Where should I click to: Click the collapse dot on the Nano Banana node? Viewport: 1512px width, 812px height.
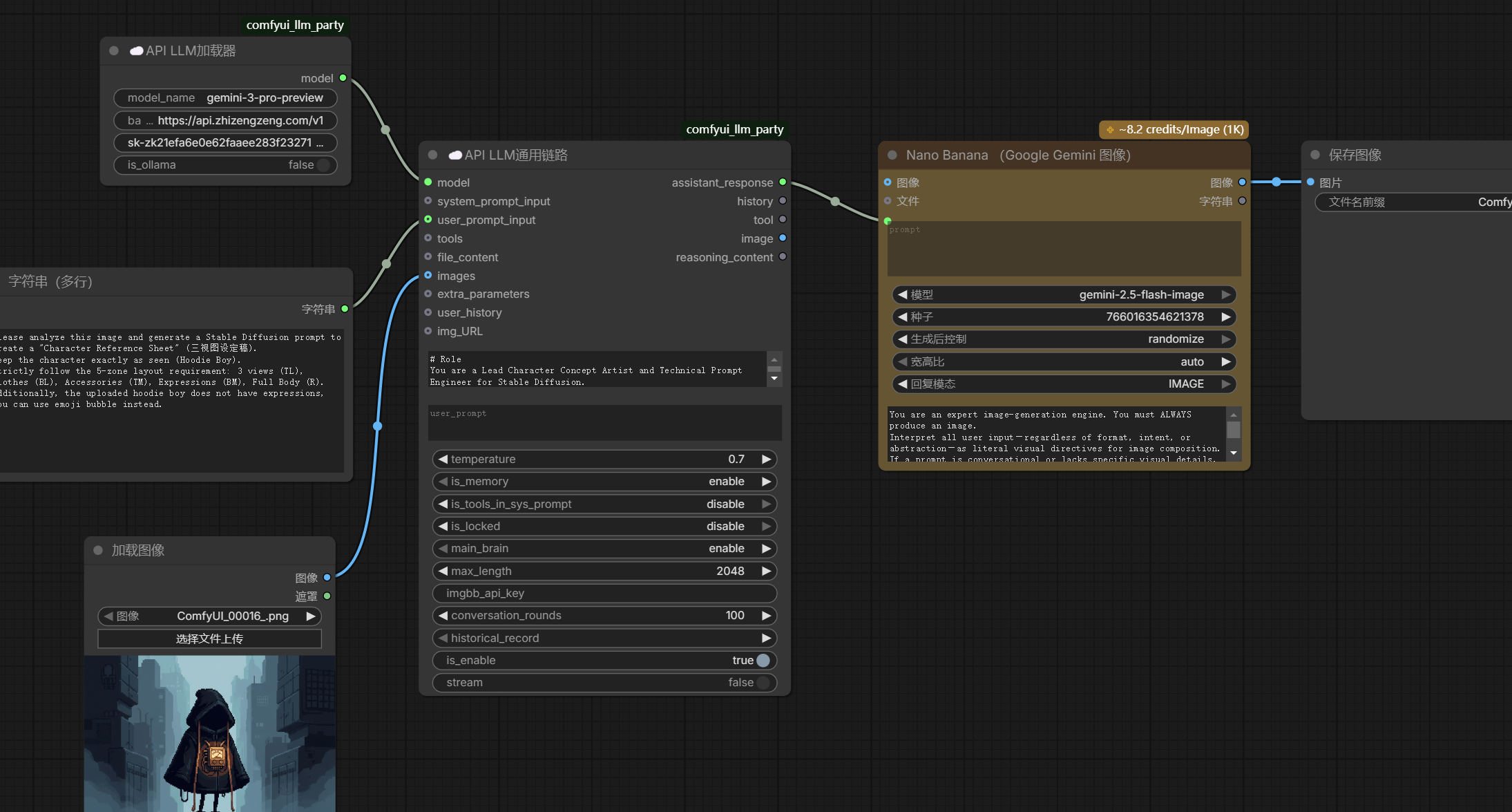coord(892,155)
